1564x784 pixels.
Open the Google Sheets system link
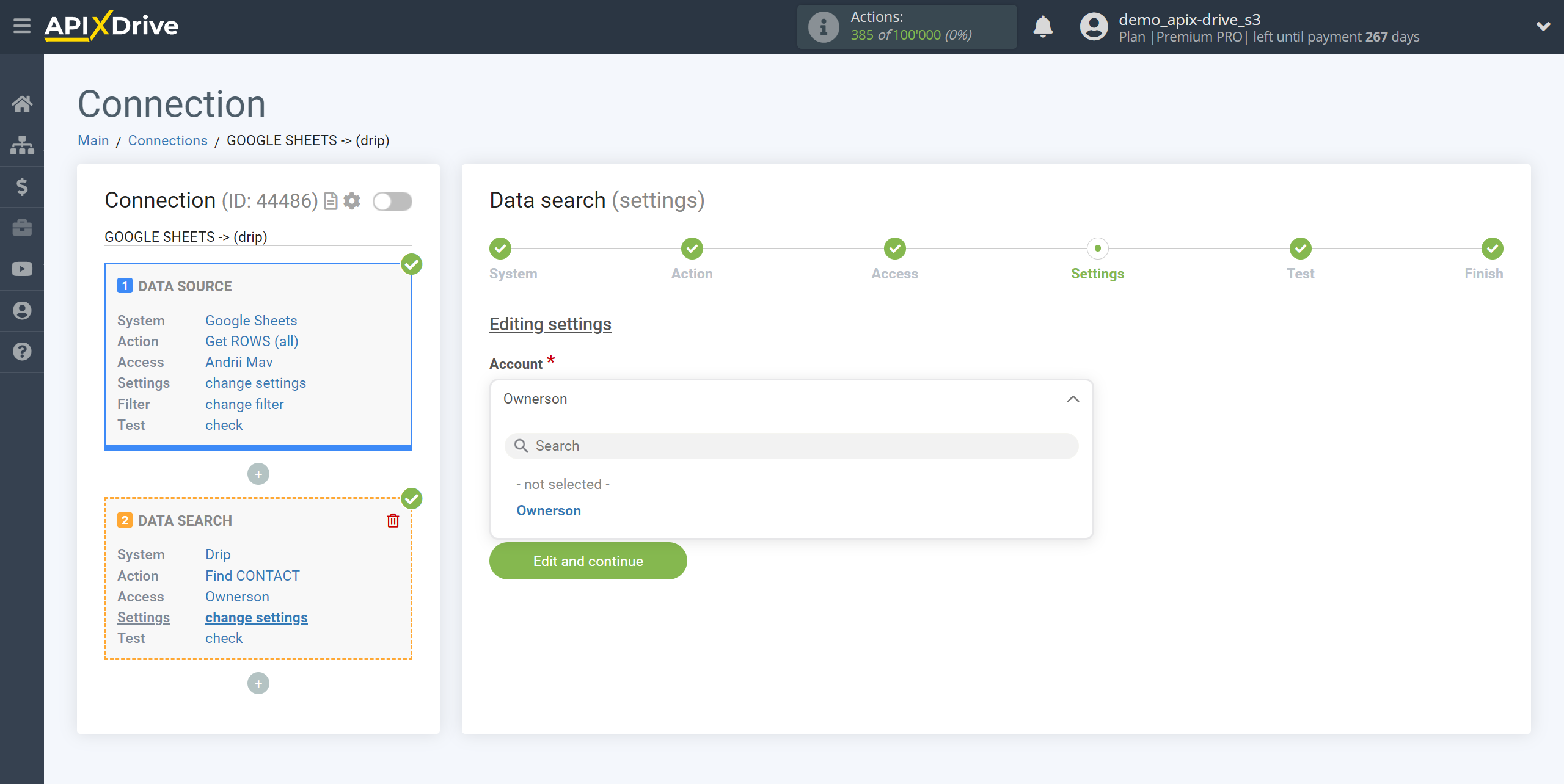(251, 321)
